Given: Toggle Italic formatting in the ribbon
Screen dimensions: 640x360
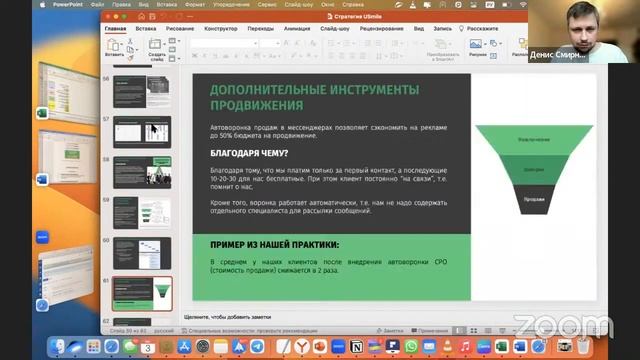Looking at the screenshot, I should point(205,56).
